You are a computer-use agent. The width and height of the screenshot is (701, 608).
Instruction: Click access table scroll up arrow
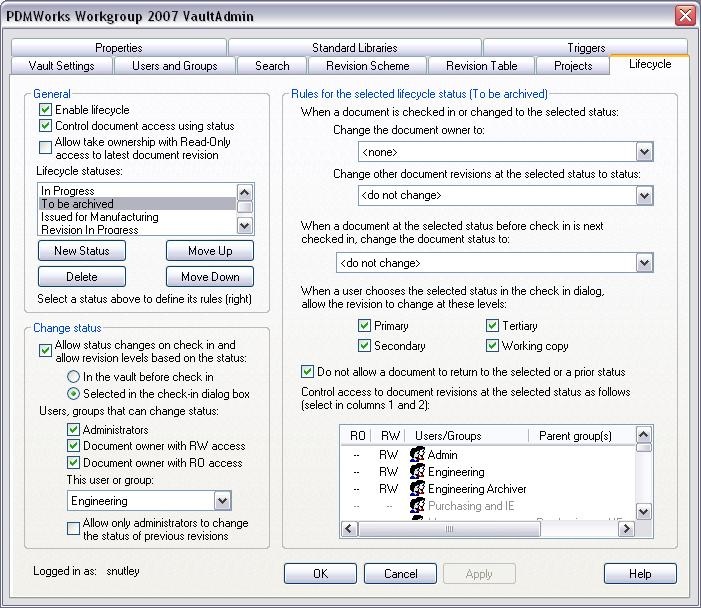coord(643,434)
